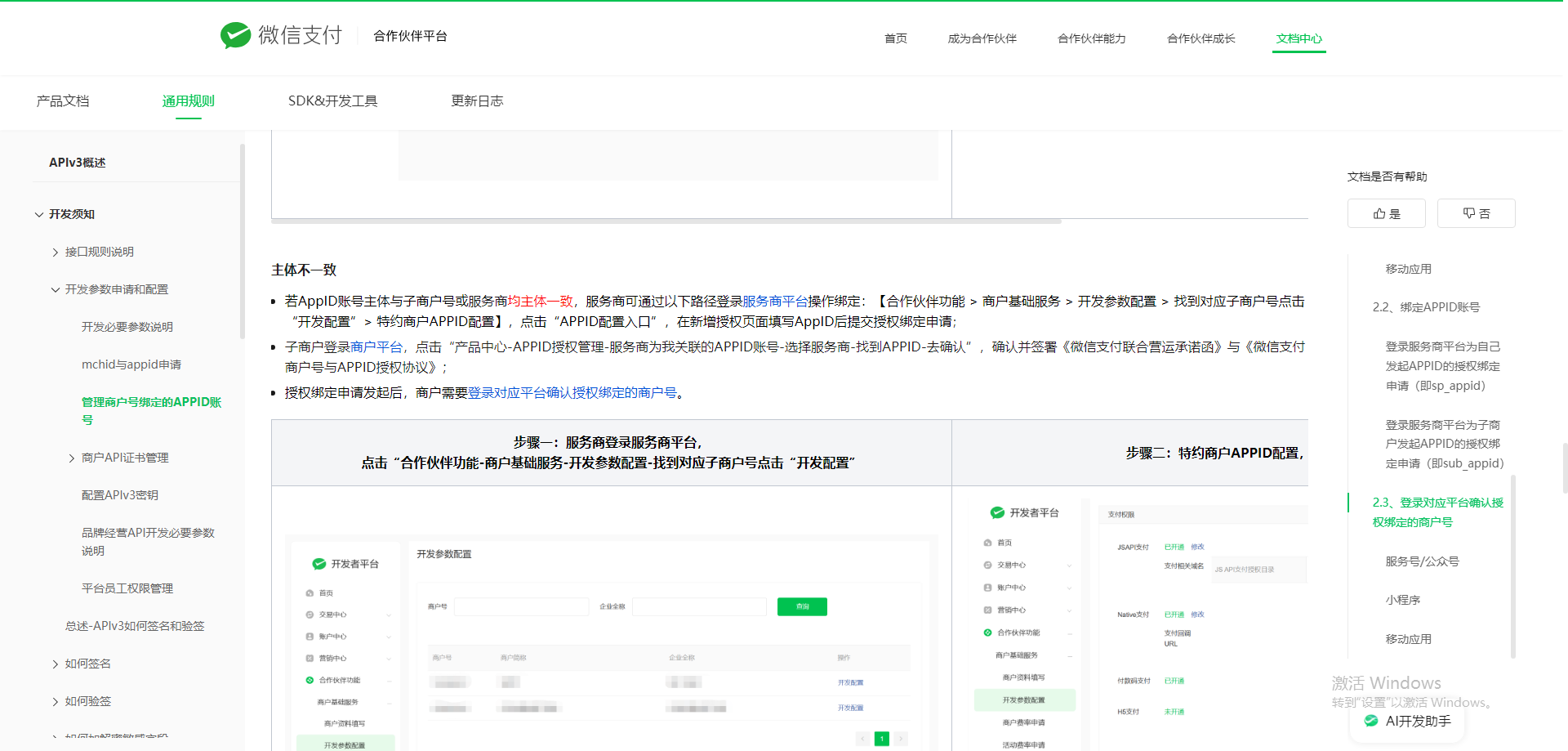Switch to the 更新日志 tab
This screenshot has height=751, width=1568.
pyautogui.click(x=477, y=101)
